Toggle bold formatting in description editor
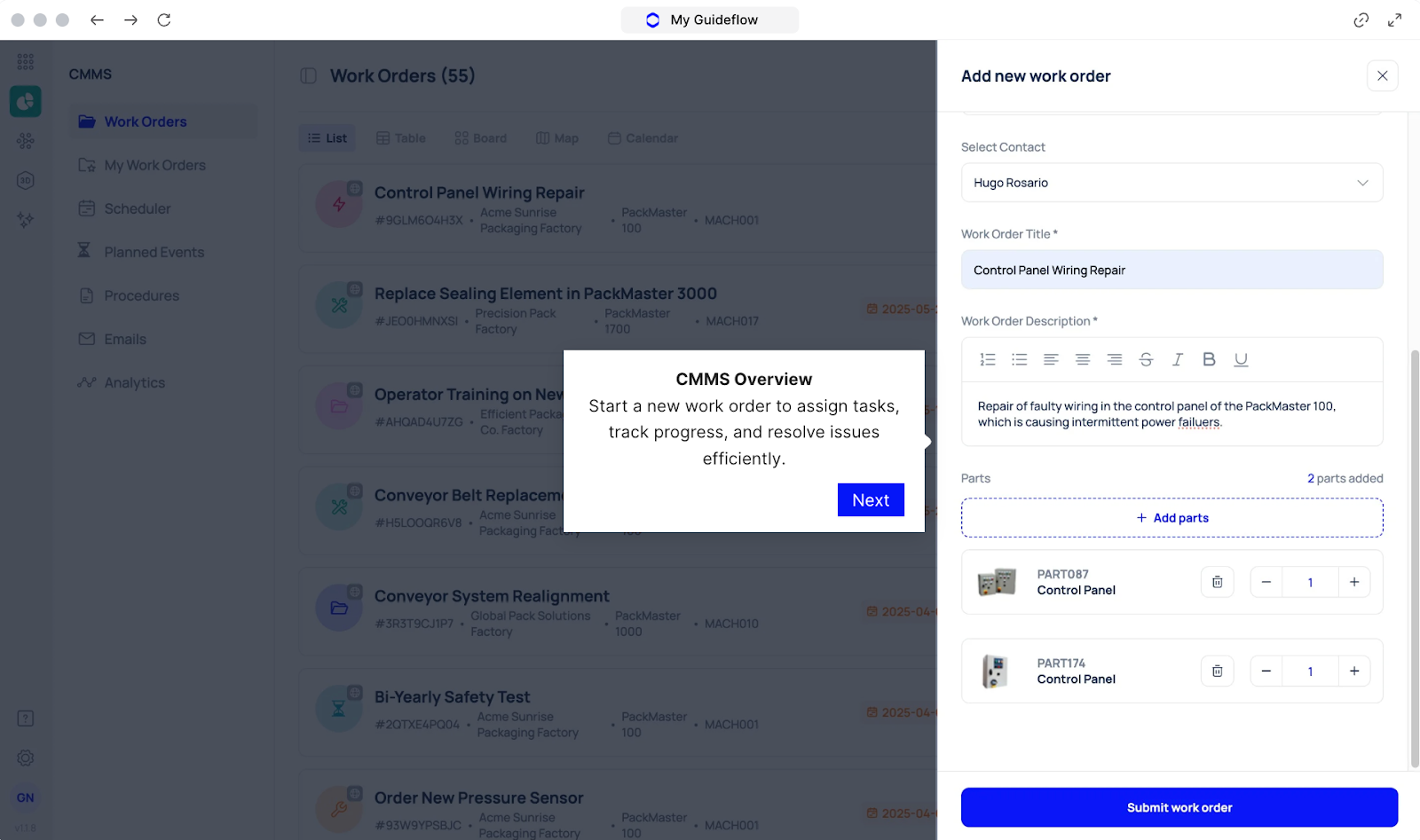This screenshot has height=840, width=1420. (1209, 359)
